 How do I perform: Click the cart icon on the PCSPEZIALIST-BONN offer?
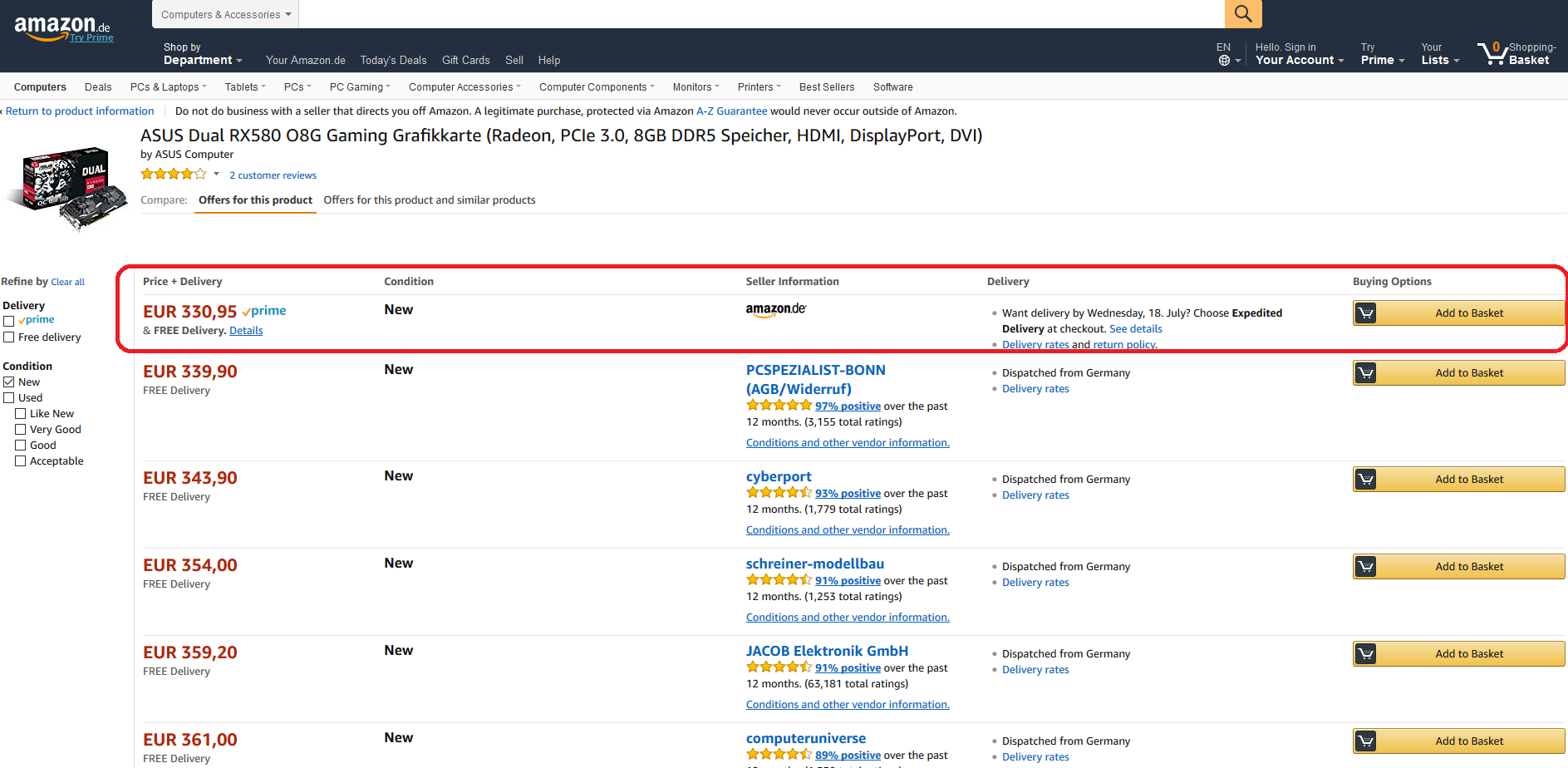pyautogui.click(x=1365, y=373)
